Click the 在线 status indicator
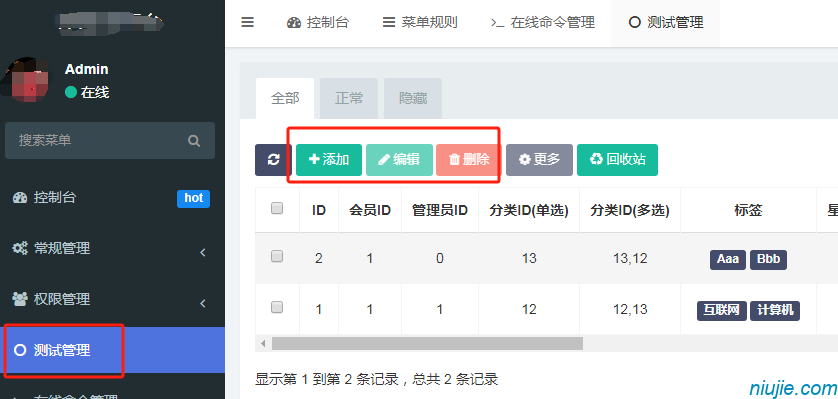838x399 pixels. [87, 93]
